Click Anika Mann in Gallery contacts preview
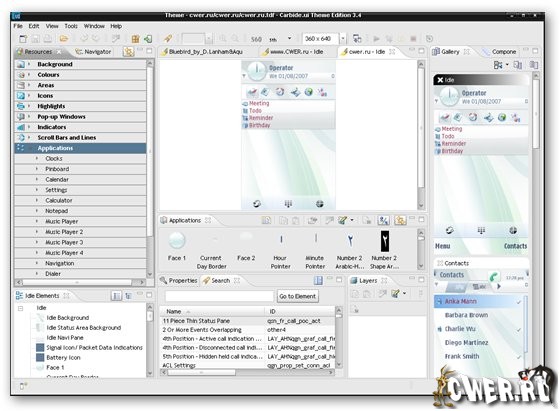Image resolution: width=560 pixels, height=411 pixels. [x=479, y=302]
